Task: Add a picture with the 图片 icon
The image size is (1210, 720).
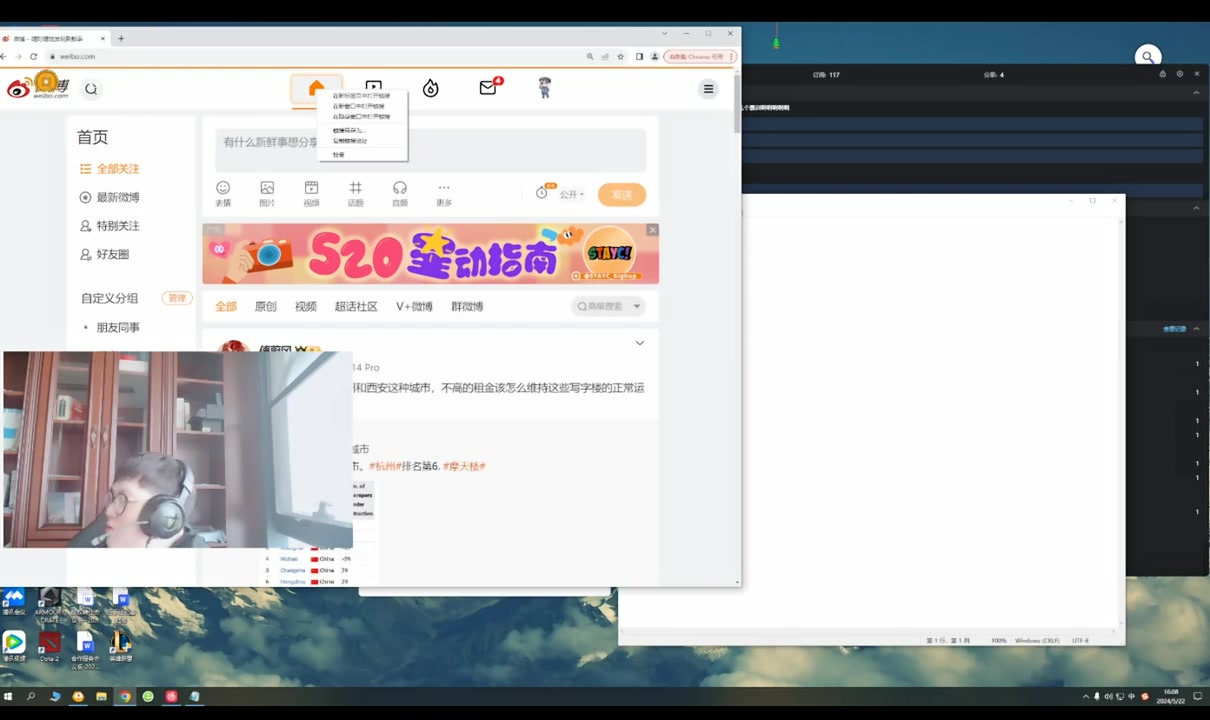Action: pos(267,194)
